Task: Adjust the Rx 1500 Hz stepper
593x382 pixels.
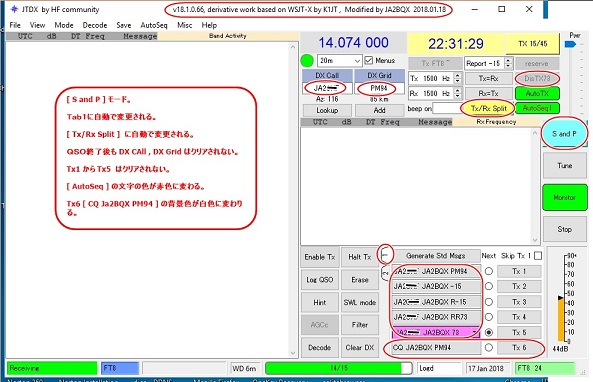Action: pyautogui.click(x=458, y=93)
